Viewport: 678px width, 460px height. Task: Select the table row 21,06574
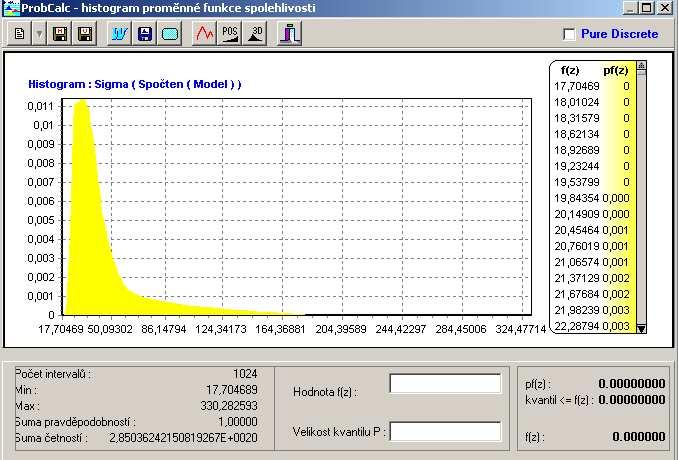click(592, 262)
